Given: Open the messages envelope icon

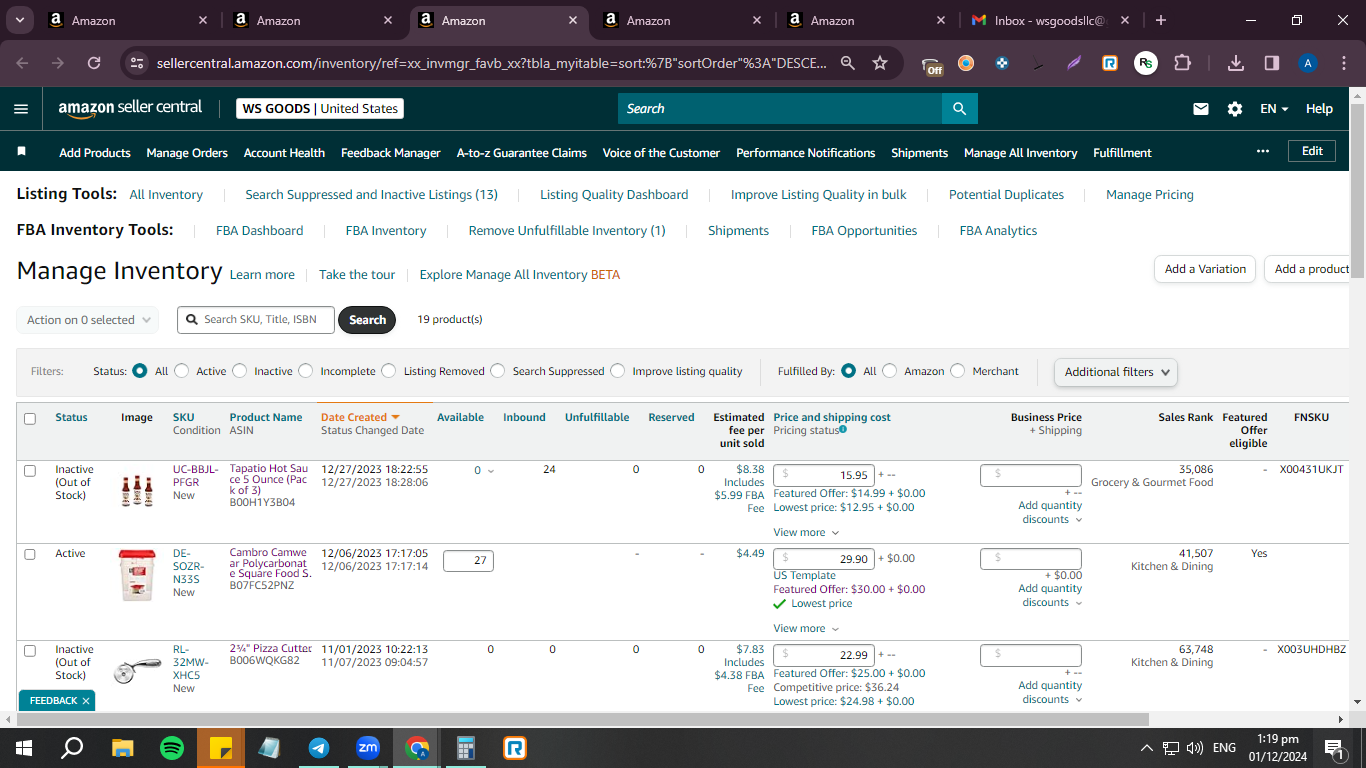Looking at the screenshot, I should (x=1201, y=109).
